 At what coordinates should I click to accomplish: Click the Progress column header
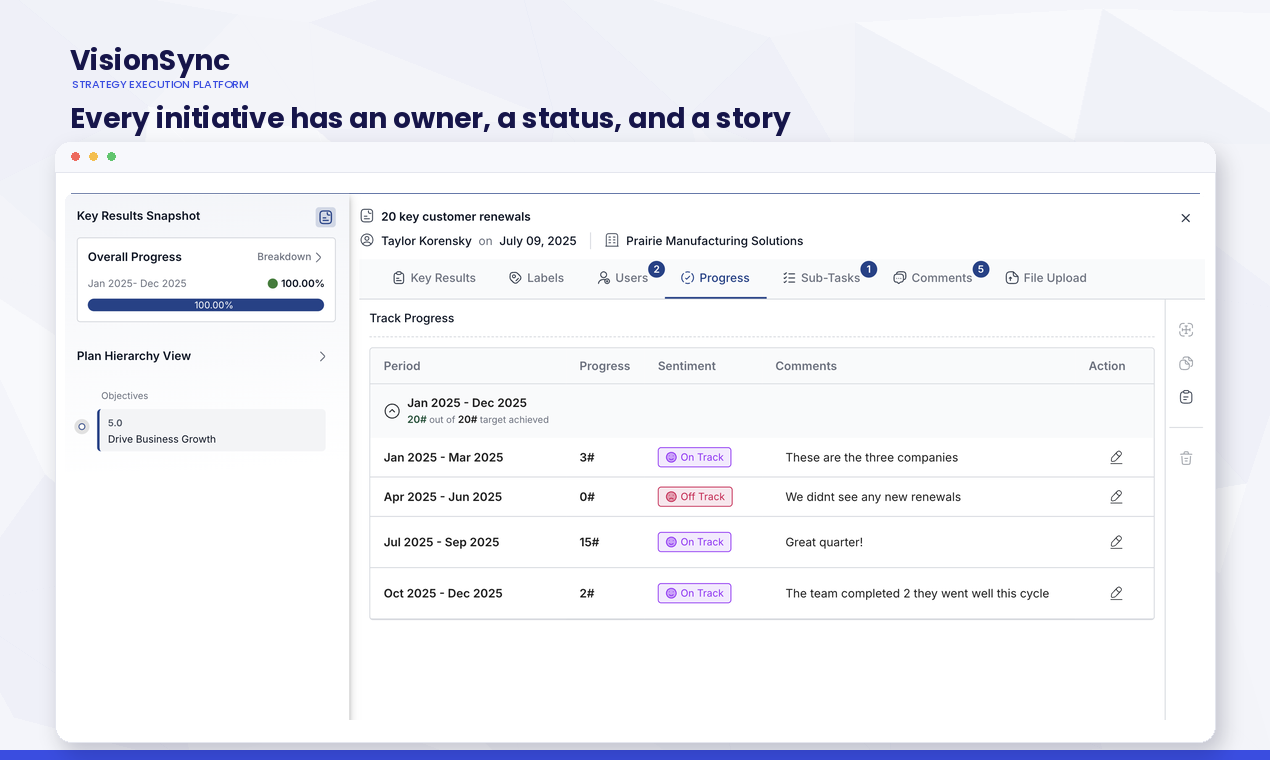[605, 366]
